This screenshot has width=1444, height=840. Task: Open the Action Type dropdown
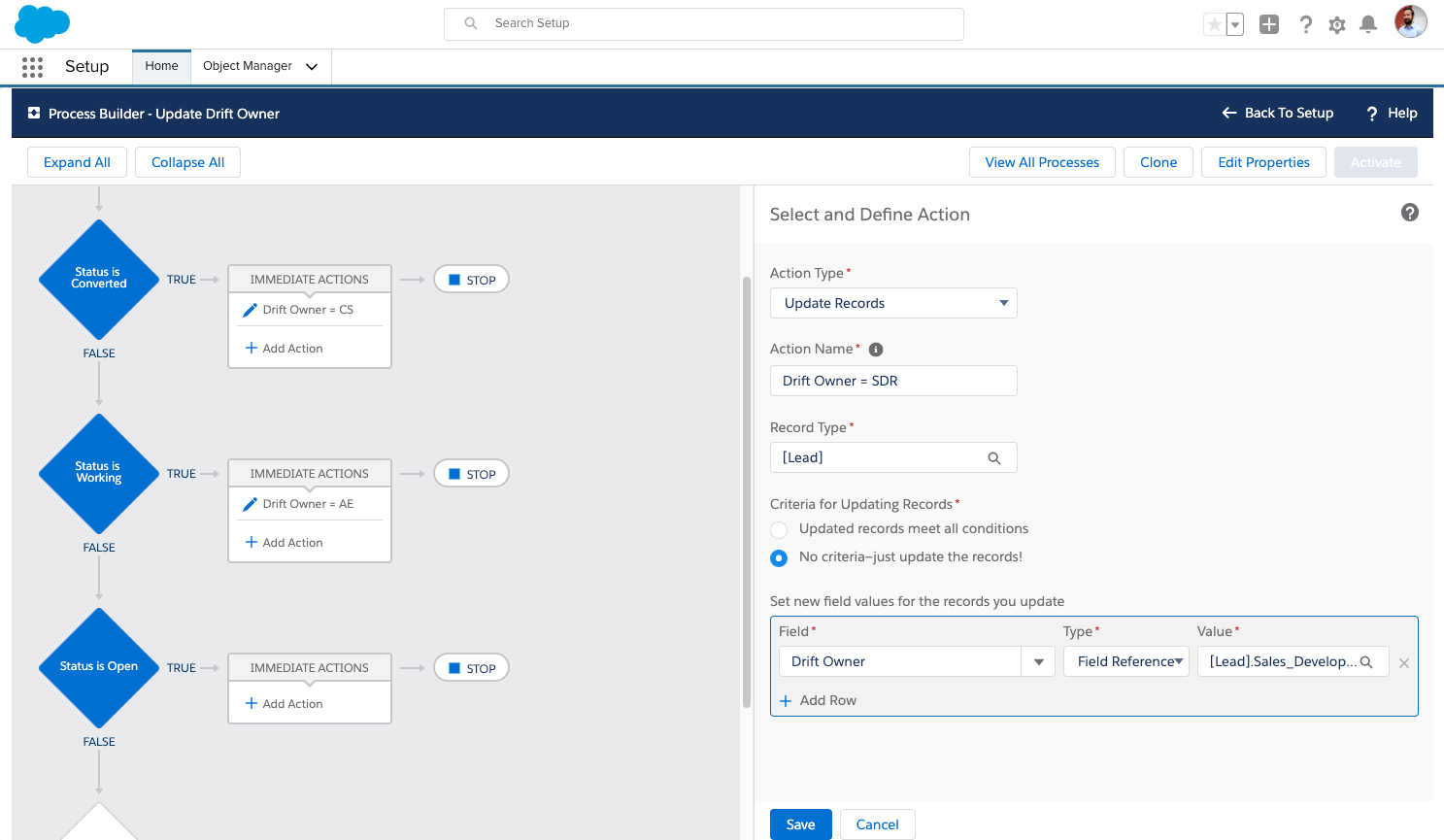point(893,303)
